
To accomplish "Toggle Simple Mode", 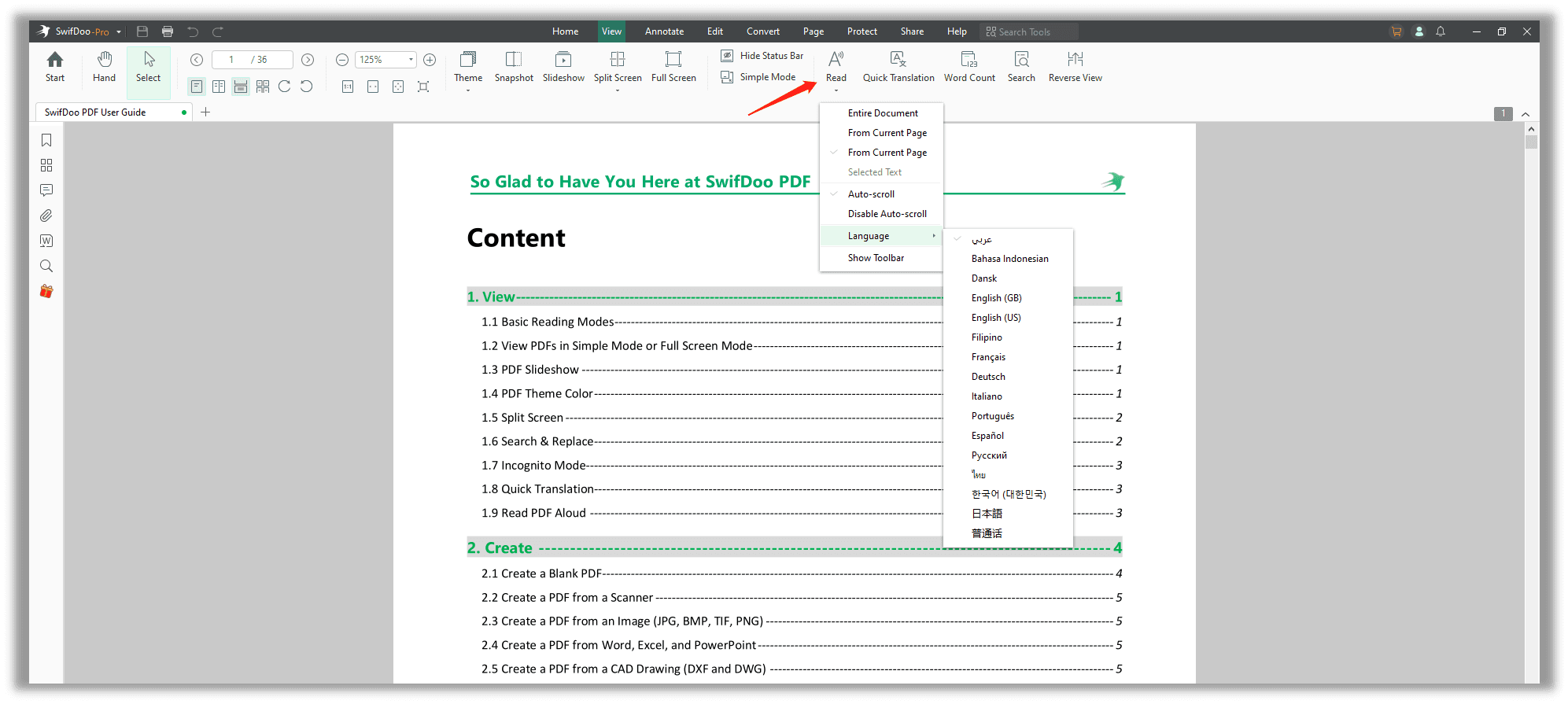I will [758, 77].
